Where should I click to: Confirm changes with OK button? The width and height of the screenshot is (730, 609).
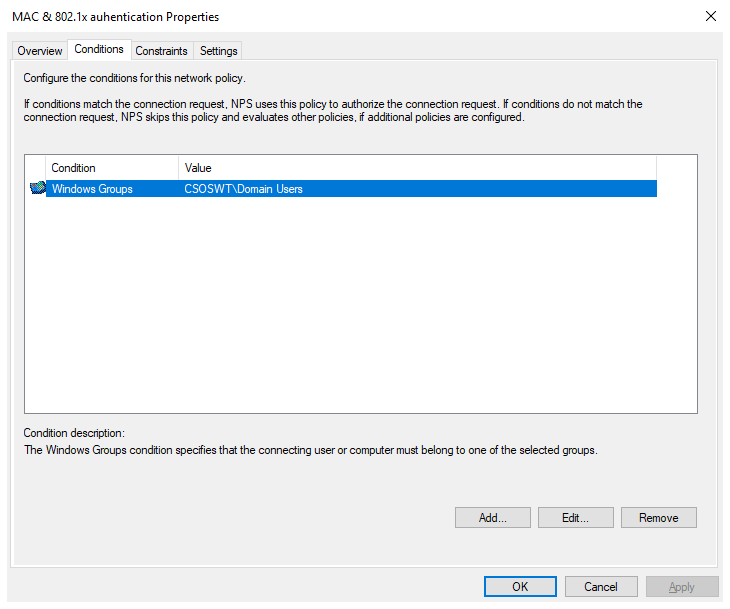pyautogui.click(x=520, y=587)
